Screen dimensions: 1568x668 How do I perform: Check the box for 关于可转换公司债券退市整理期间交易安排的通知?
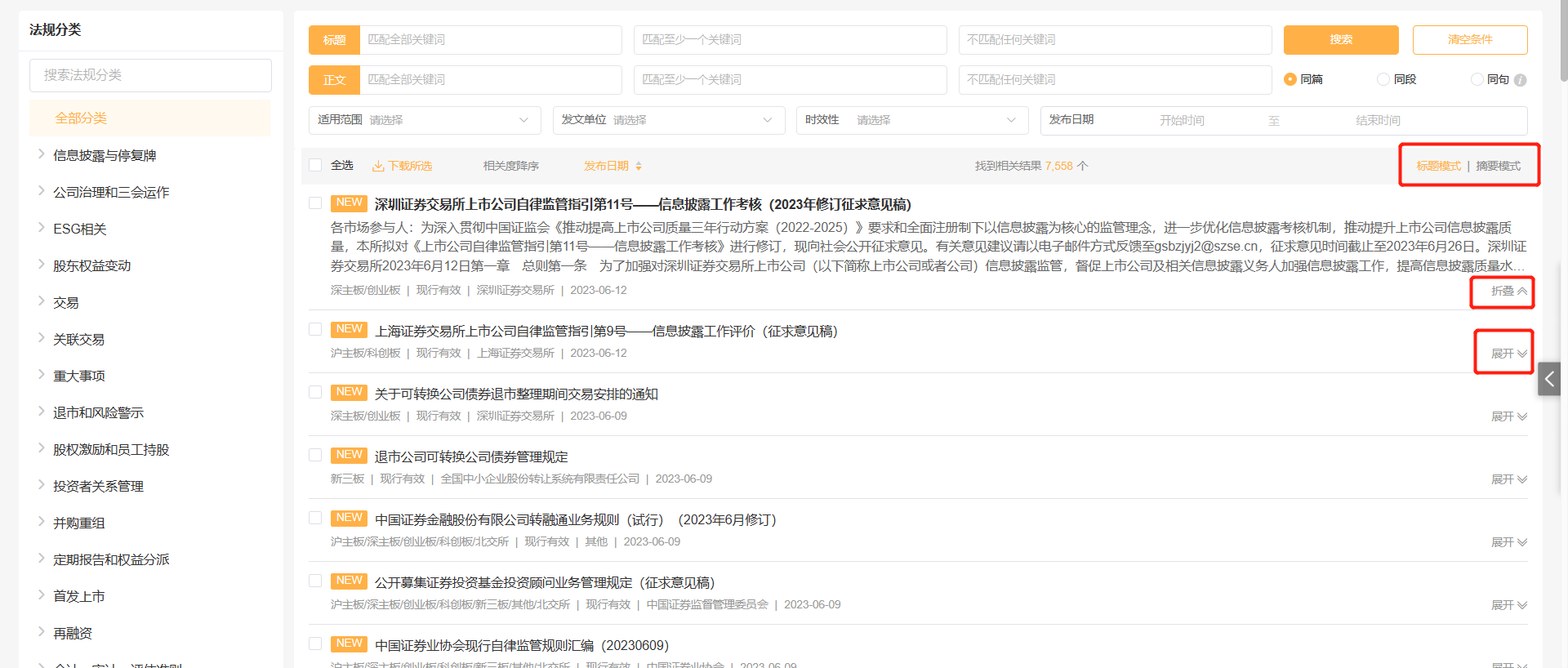[315, 392]
